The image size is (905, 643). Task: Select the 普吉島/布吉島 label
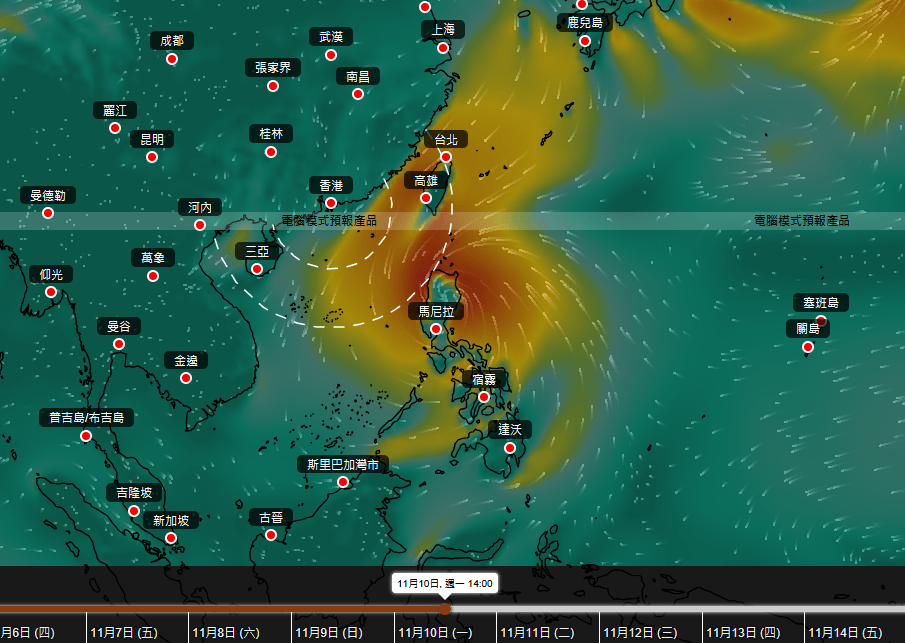point(92,418)
